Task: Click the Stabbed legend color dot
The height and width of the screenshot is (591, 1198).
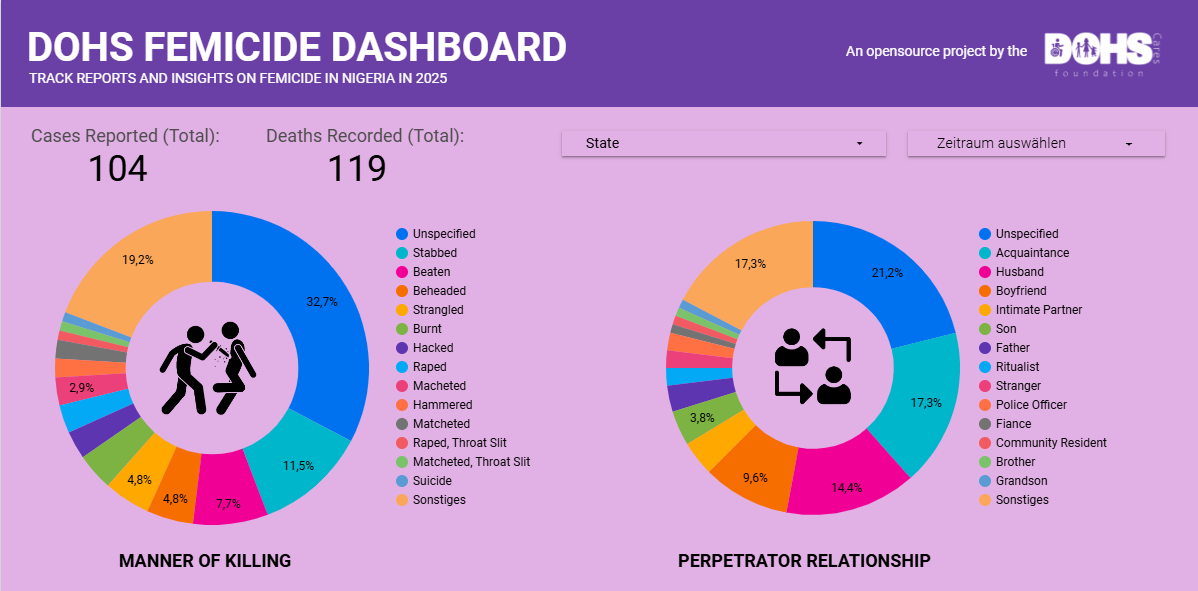Action: [x=402, y=253]
